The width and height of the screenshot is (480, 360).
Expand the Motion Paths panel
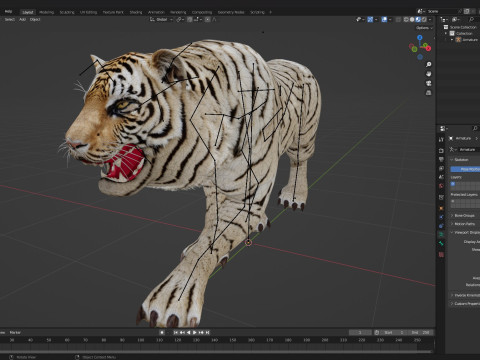464,224
